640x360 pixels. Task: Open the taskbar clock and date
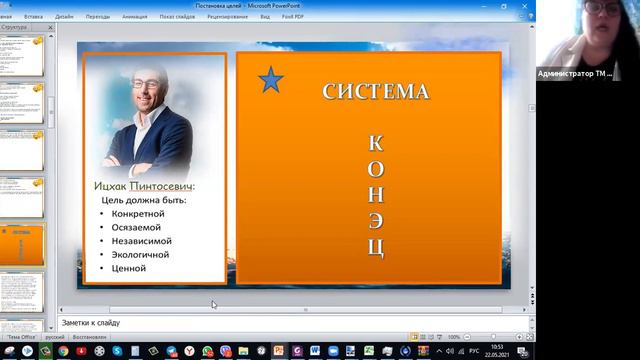(497, 351)
